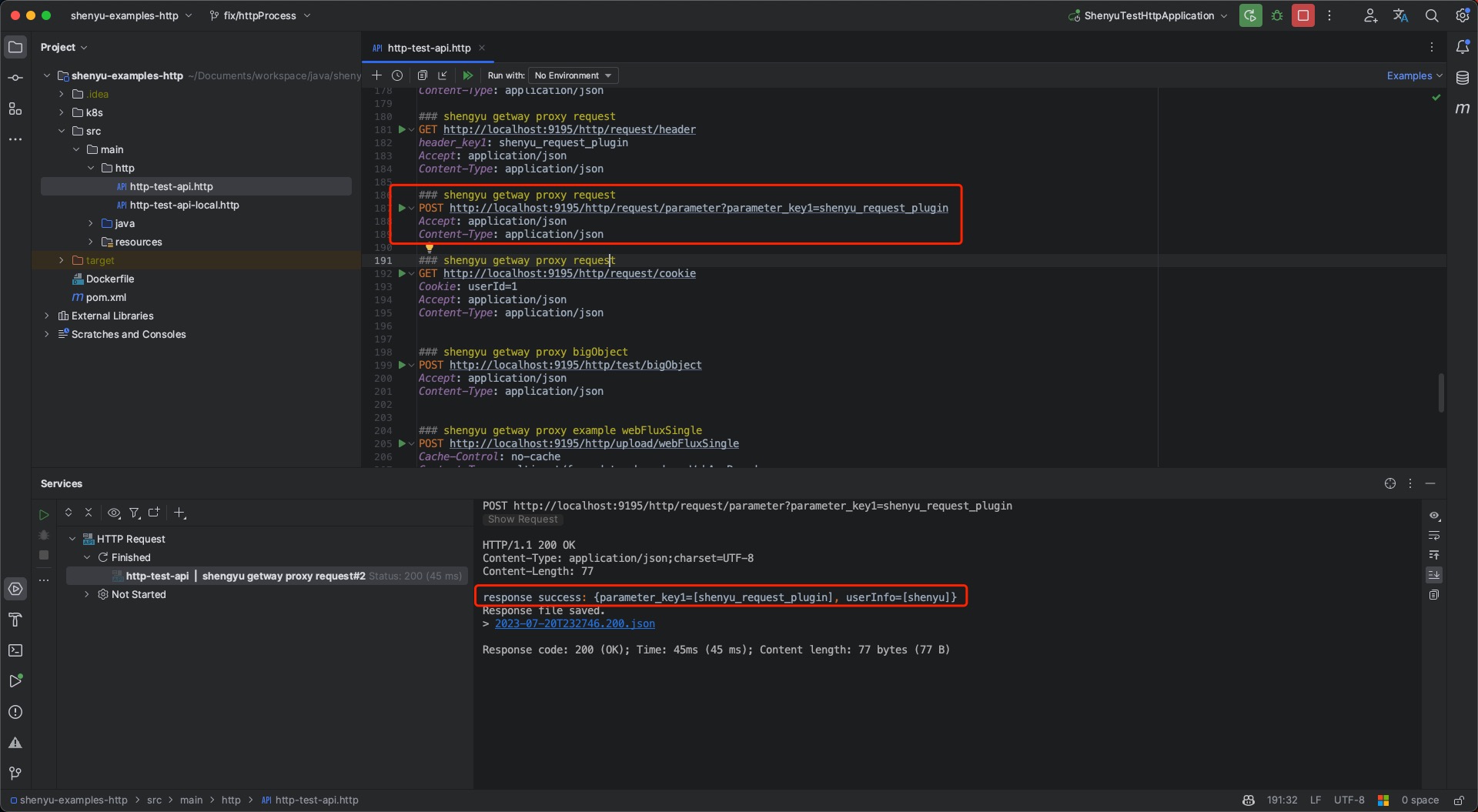The height and width of the screenshot is (812, 1478).
Task: Run all requests in the file
Action: coord(467,75)
